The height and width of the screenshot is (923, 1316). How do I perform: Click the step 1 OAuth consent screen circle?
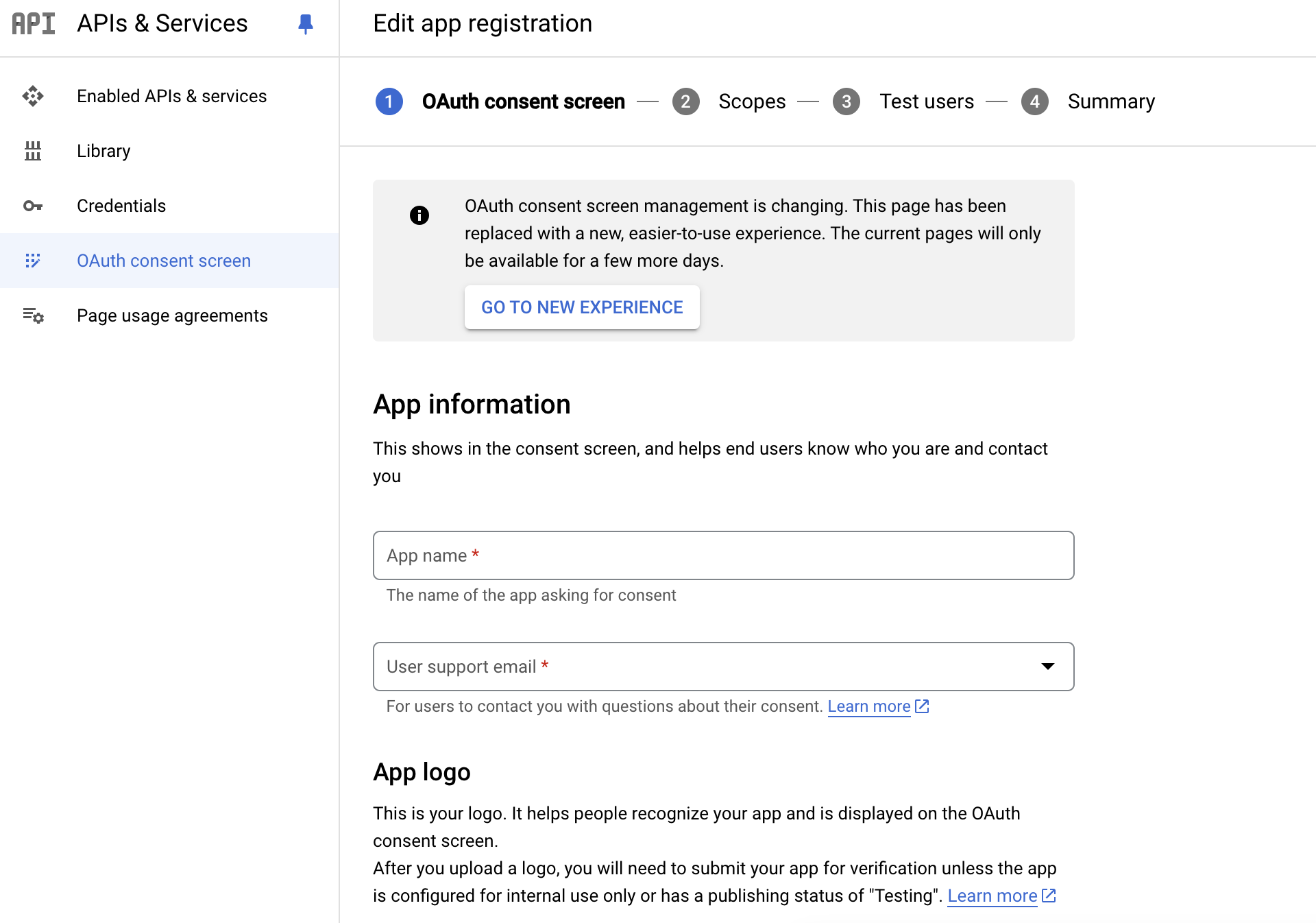tap(389, 101)
